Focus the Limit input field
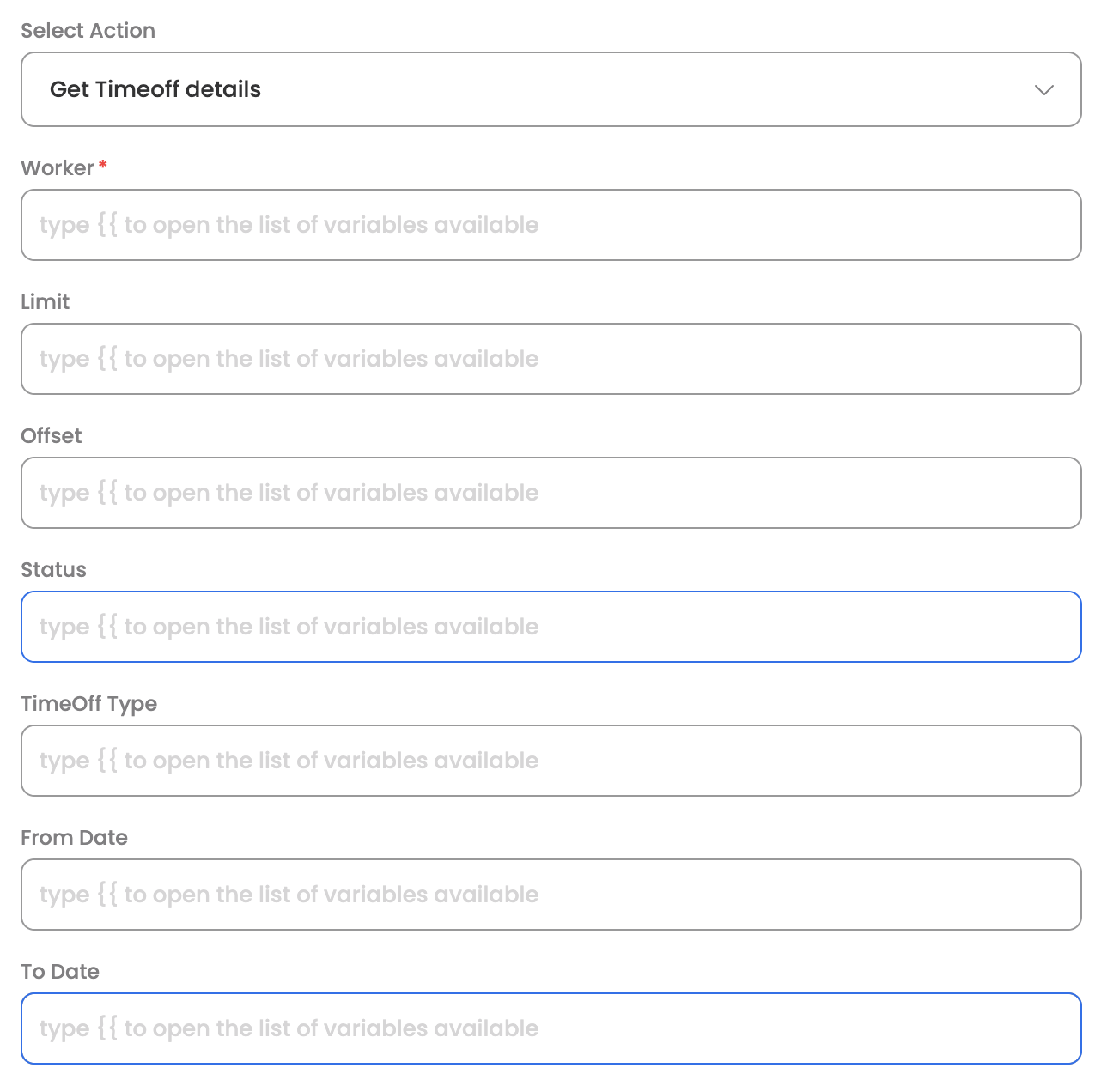Image resolution: width=1101 pixels, height=1092 pixels. click(550, 359)
